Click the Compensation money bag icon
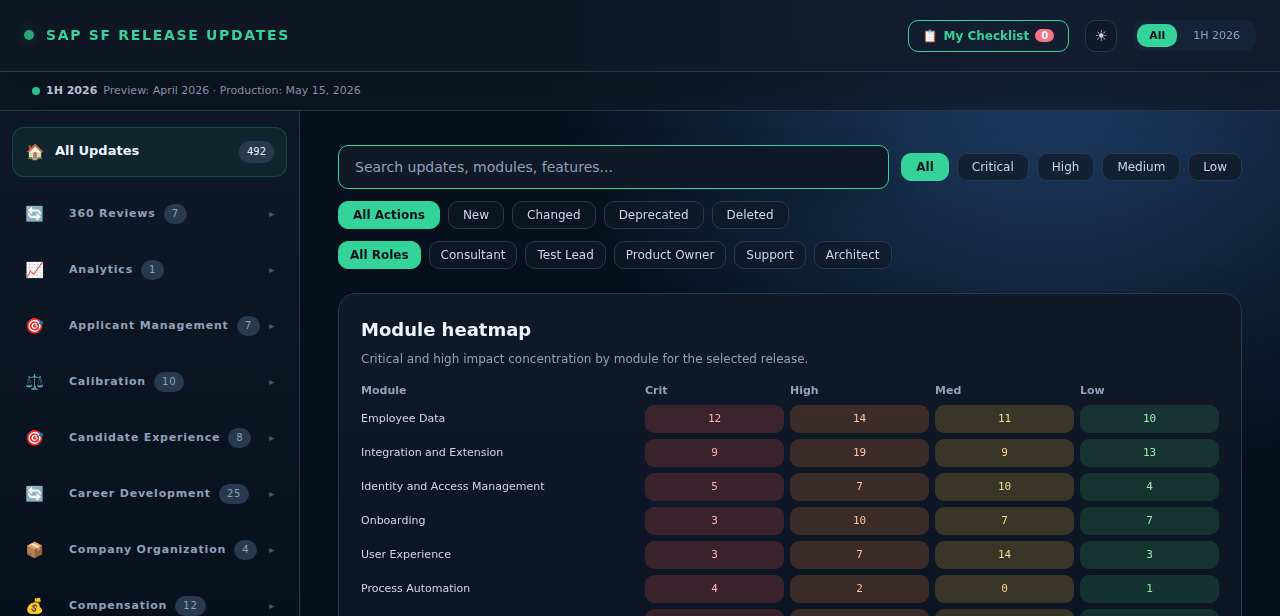1280x616 pixels. coord(35,606)
